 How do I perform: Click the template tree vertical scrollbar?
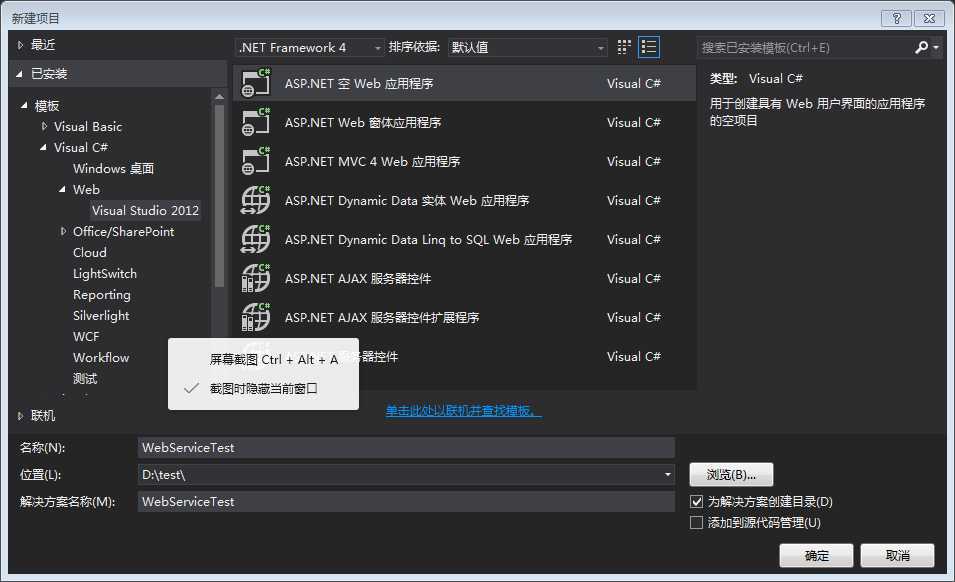[219, 195]
